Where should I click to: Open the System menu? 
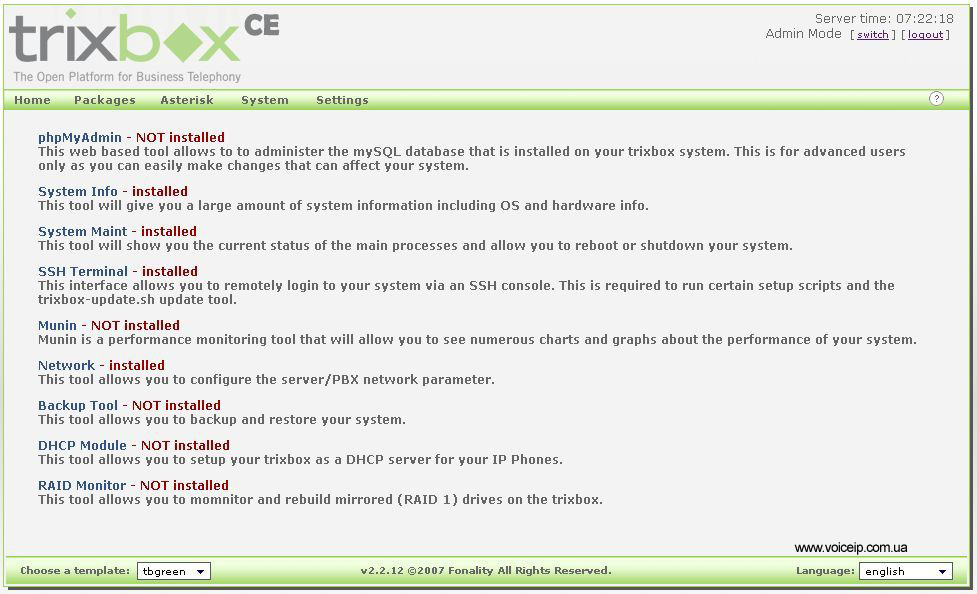(265, 100)
